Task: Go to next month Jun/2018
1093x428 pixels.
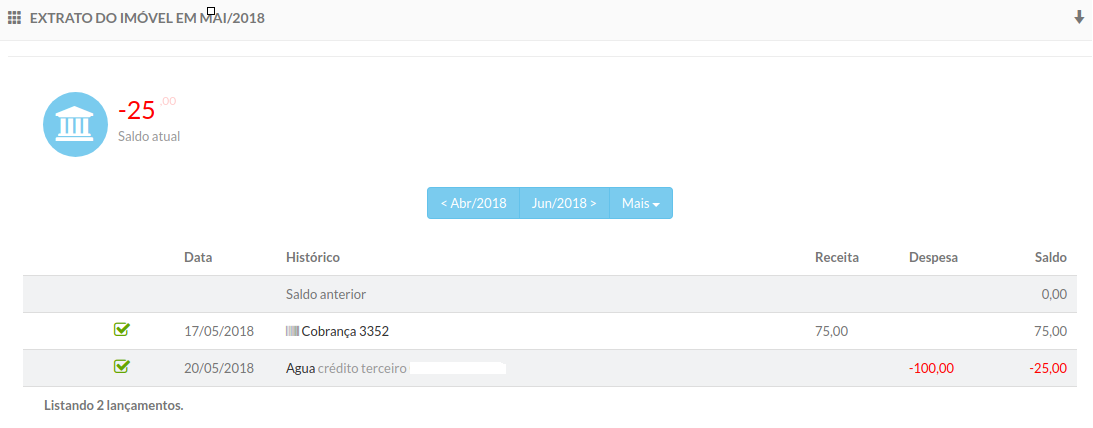Action: (564, 203)
